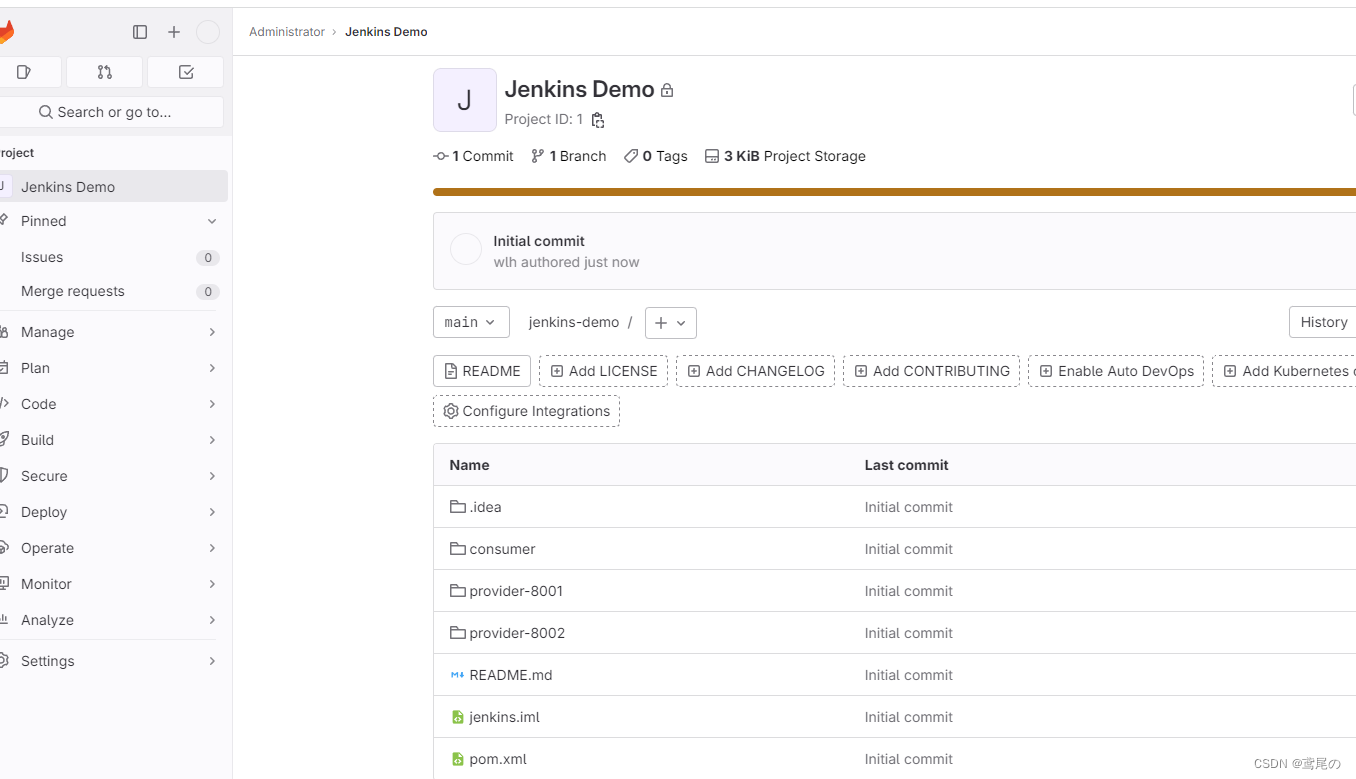Viewport: 1356px width, 779px height.
Task: Click Initial commit in pom.xml row
Action: pyautogui.click(x=909, y=759)
